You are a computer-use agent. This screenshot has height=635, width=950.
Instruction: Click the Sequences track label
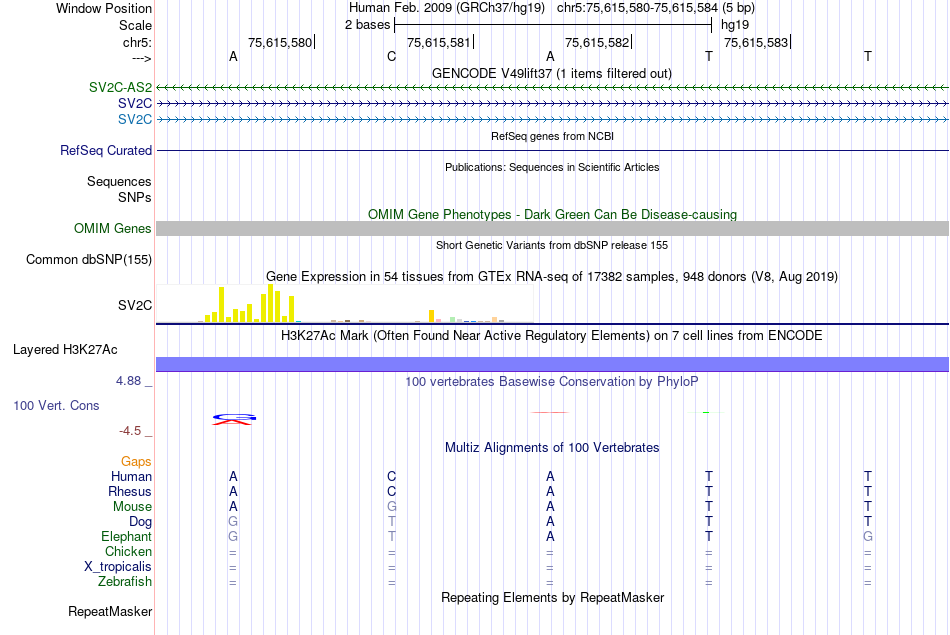coord(119,181)
